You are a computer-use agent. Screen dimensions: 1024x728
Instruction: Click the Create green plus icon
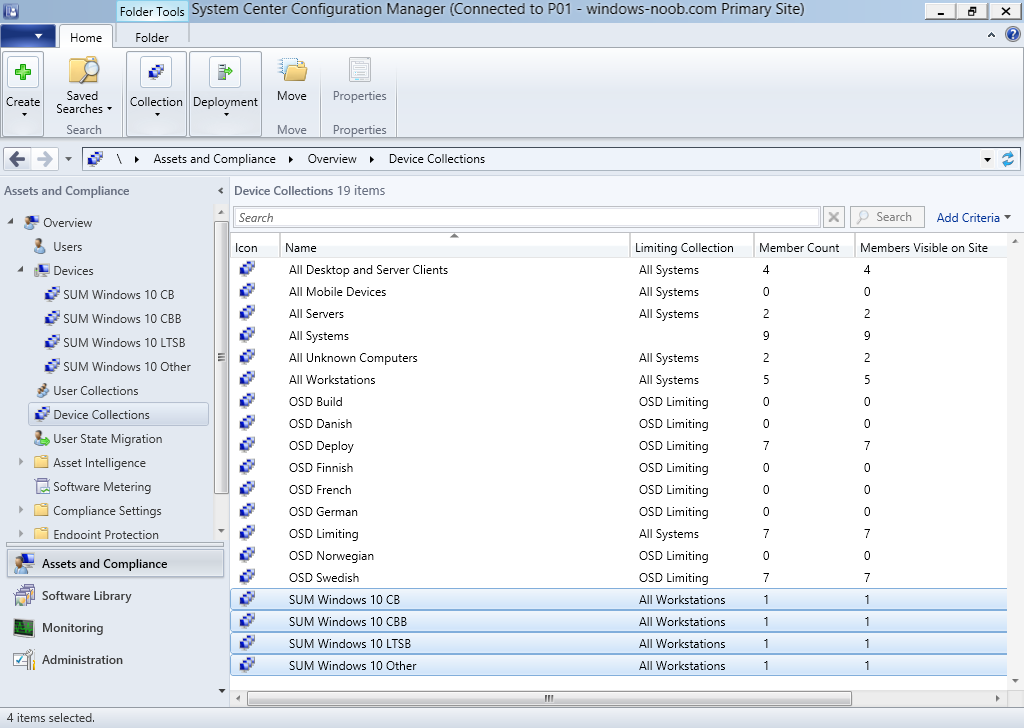click(x=23, y=72)
